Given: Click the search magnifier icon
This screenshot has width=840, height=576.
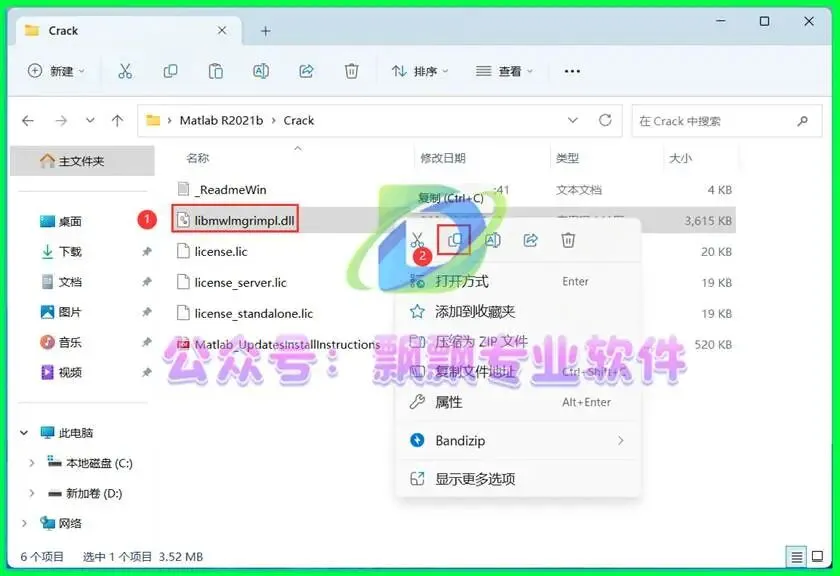Looking at the screenshot, I should click(802, 121).
